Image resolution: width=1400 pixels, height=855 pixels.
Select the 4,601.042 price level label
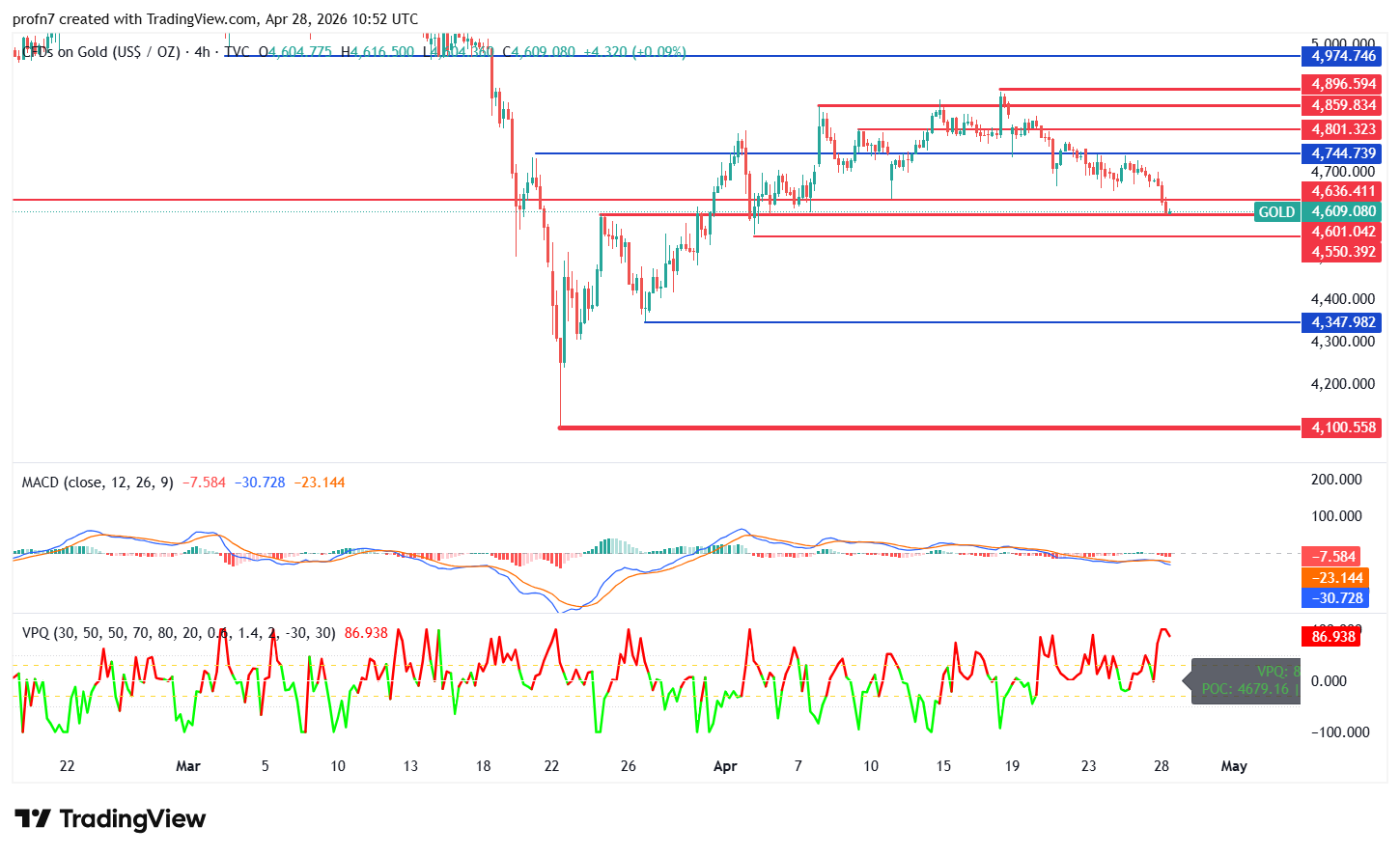click(1343, 232)
